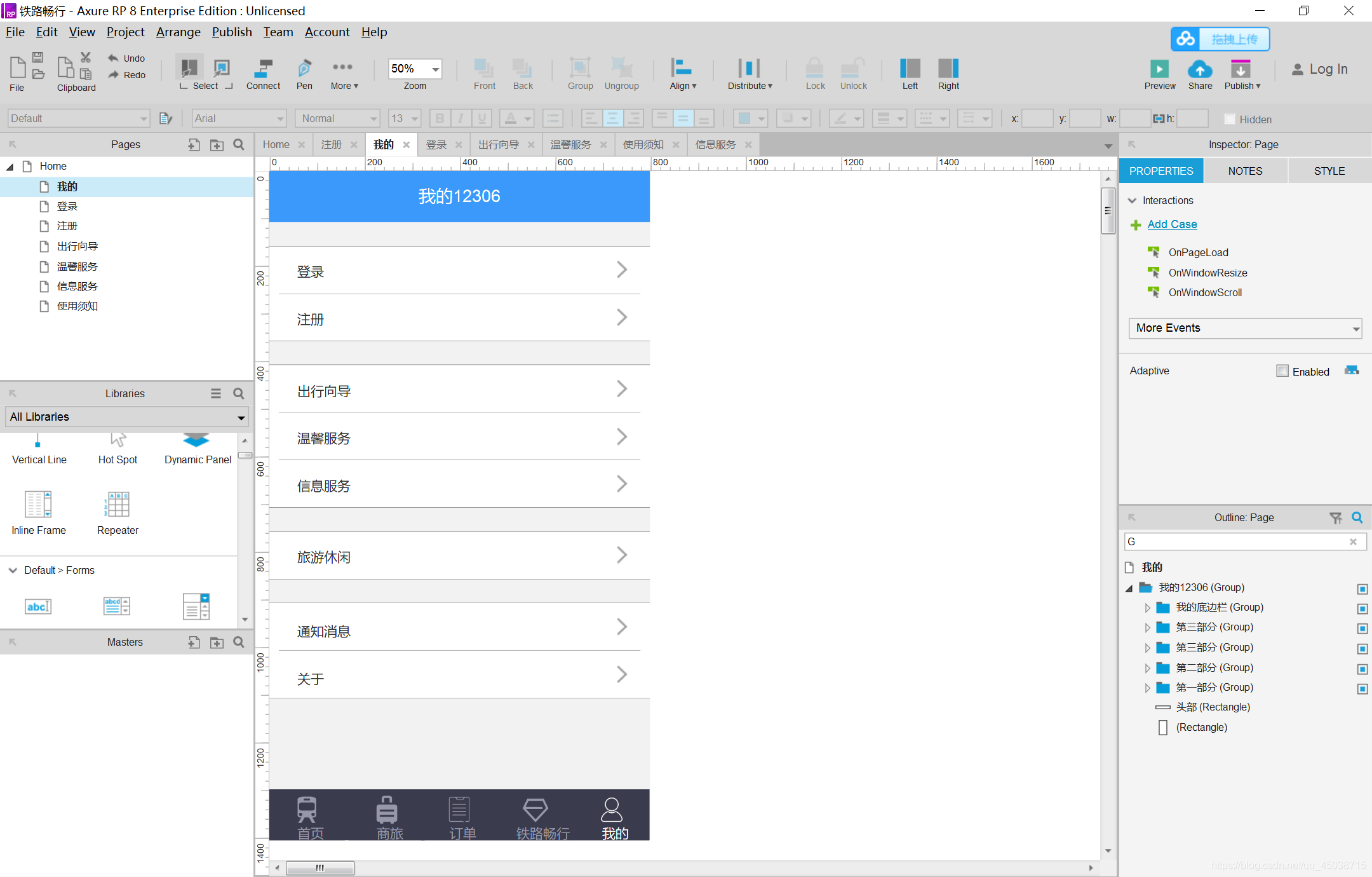Screen dimensions: 1372x877
Task: Click the Add Case link
Action: pyautogui.click(x=1172, y=224)
